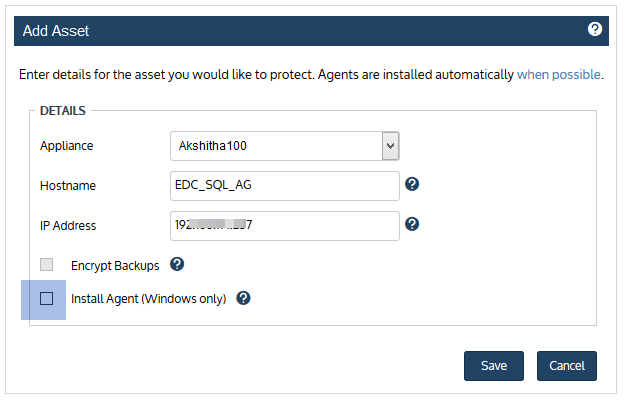Select the Akshitha100 appliance combo box

284,146
